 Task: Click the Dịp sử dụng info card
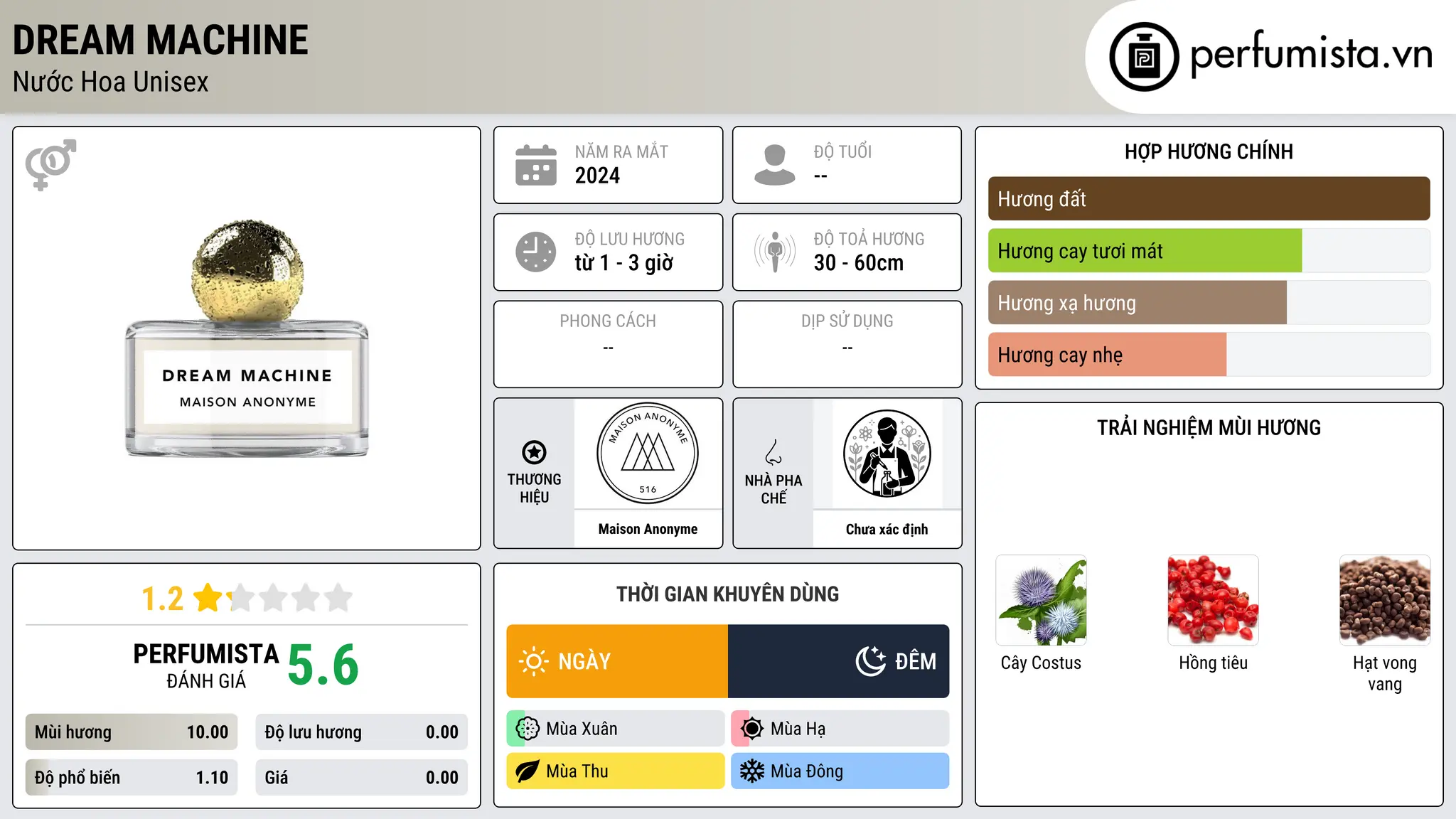point(847,344)
